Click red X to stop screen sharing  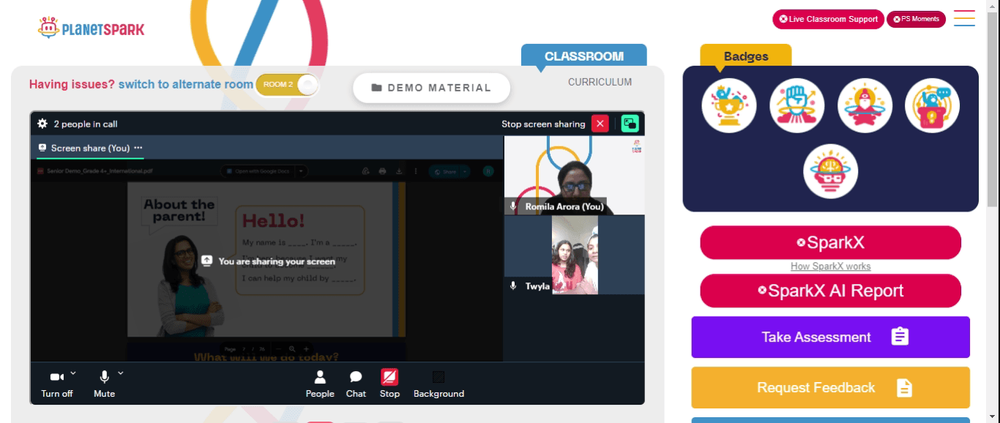click(600, 124)
